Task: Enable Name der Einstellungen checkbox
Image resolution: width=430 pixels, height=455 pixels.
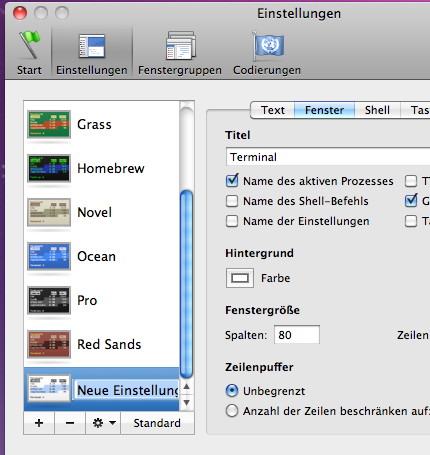Action: point(232,221)
